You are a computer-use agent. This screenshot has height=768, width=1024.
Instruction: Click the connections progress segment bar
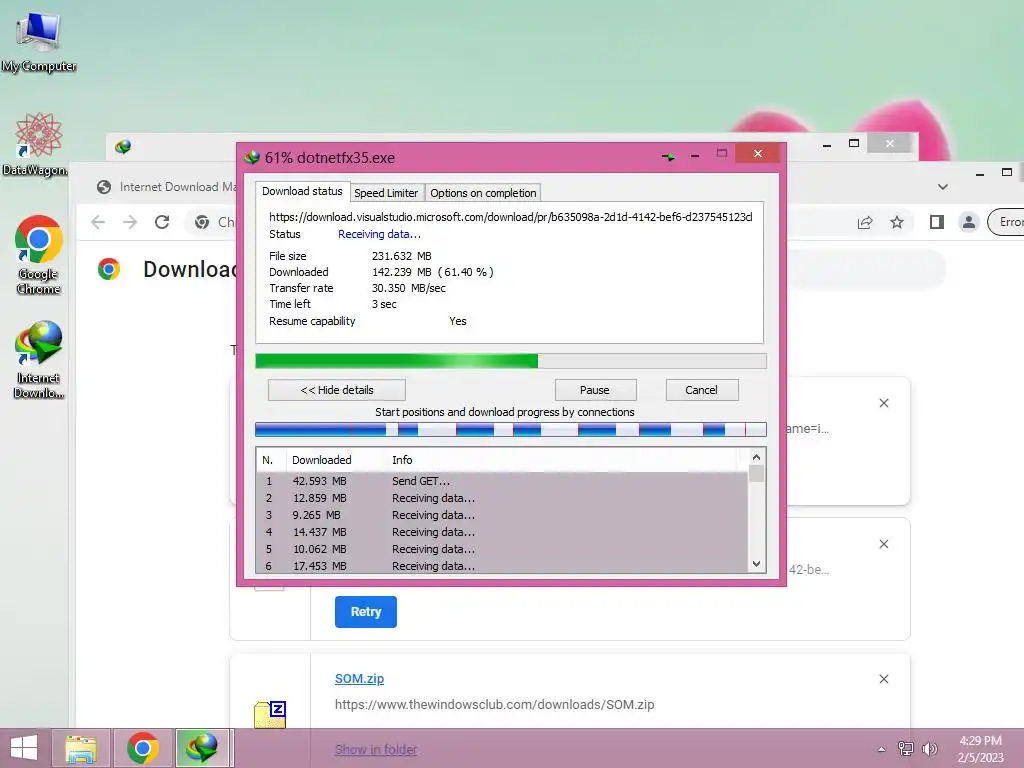tap(511, 429)
